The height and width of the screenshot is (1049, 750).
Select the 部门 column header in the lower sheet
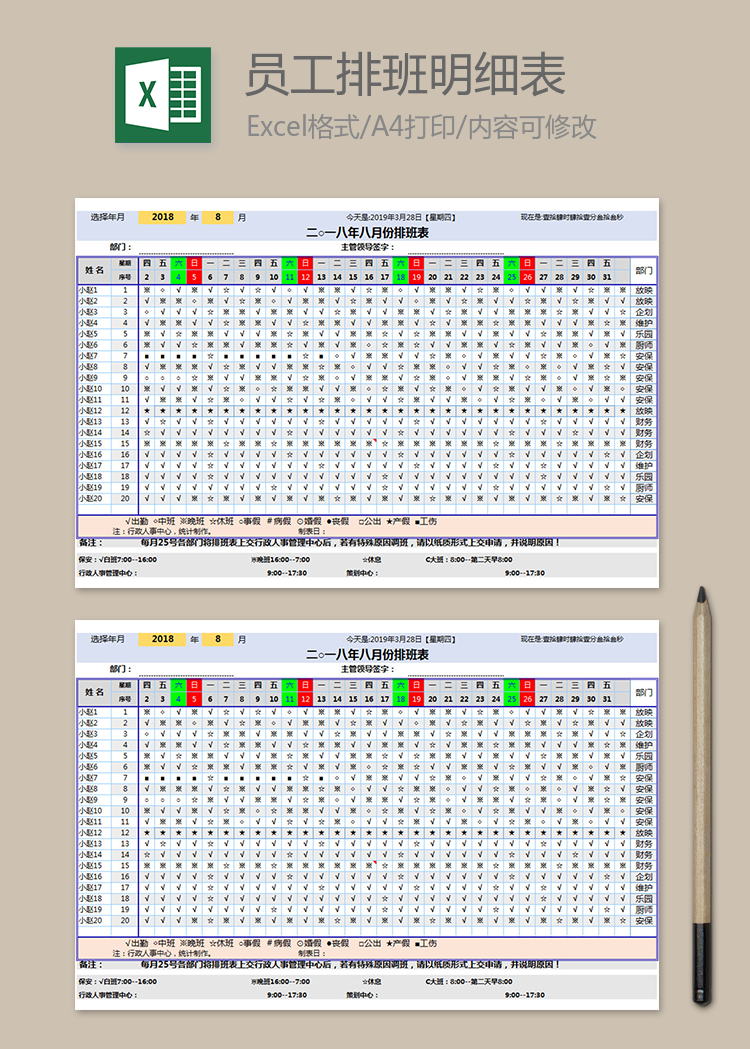(x=644, y=692)
